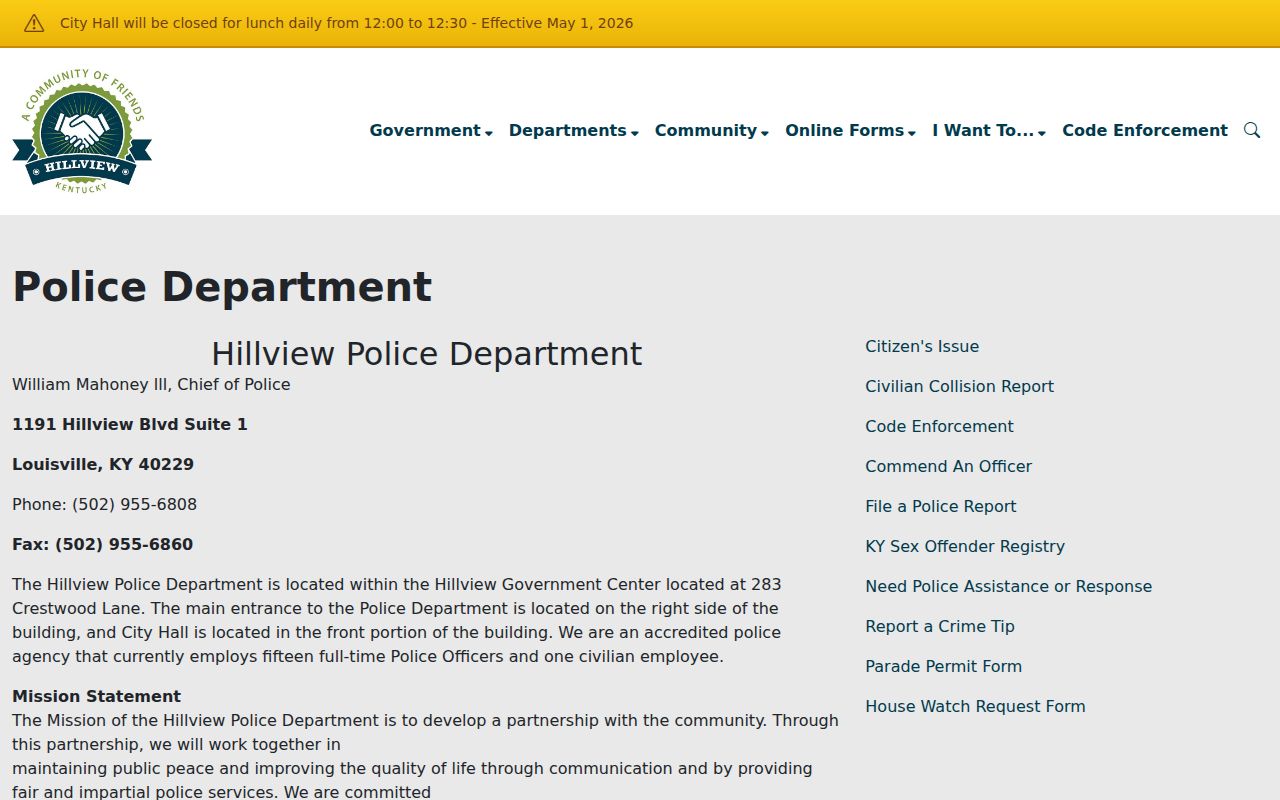The image size is (1280, 800).
Task: Open the House Watch Request Form
Action: click(x=975, y=706)
